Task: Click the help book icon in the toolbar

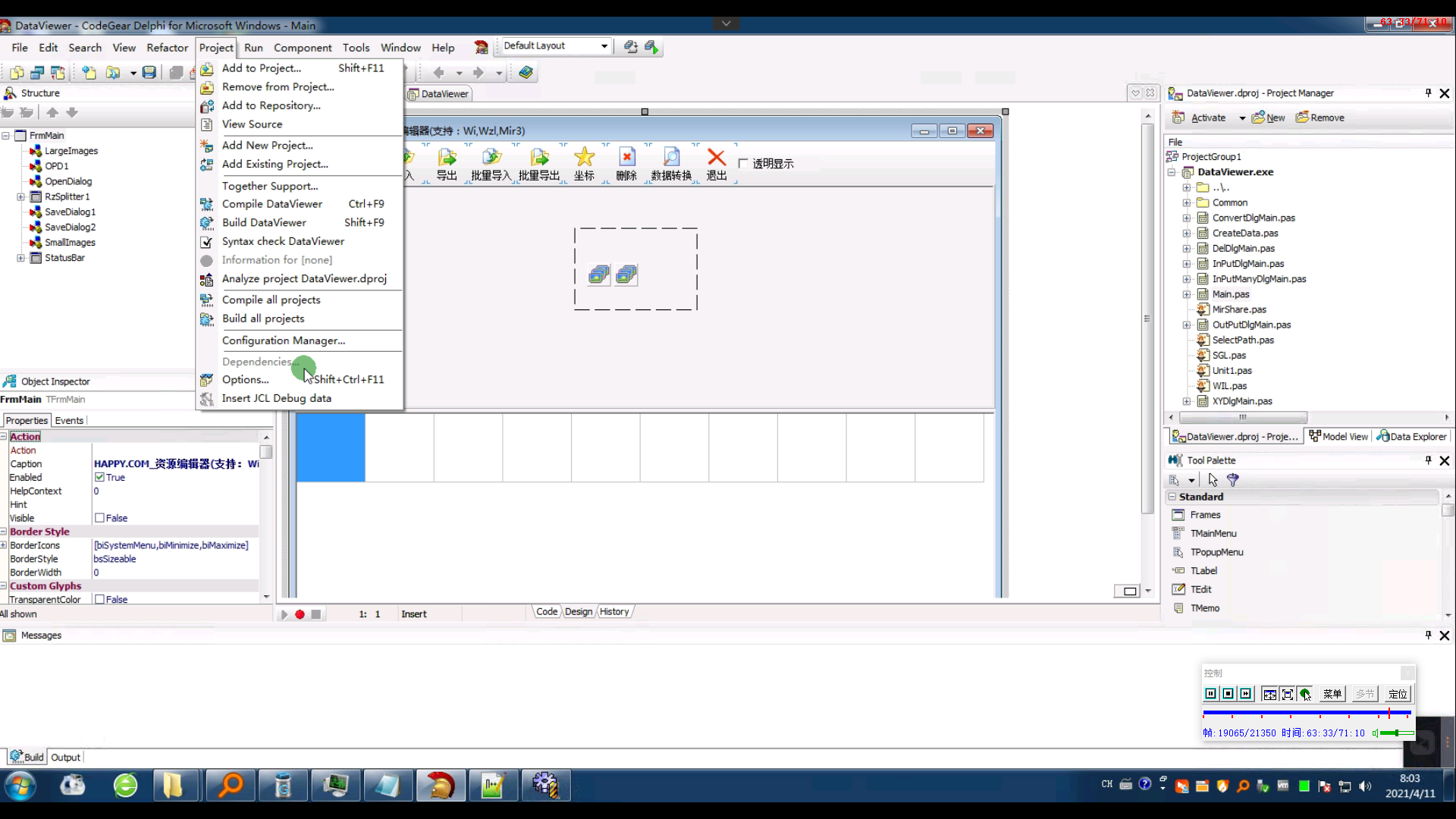Action: click(x=526, y=73)
